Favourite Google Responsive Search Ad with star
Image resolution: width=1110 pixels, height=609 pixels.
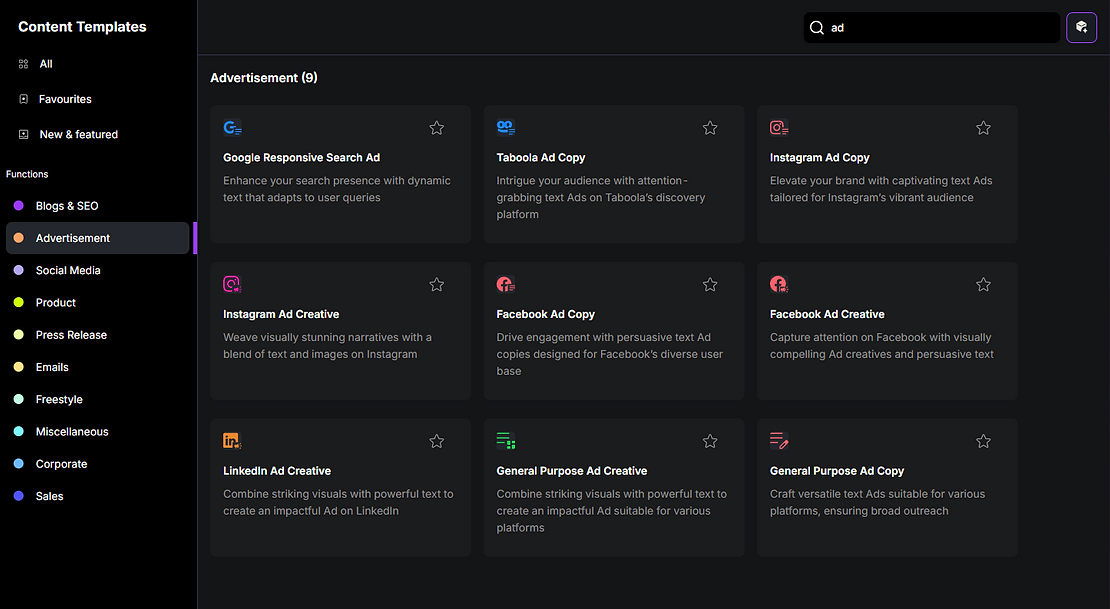point(437,127)
